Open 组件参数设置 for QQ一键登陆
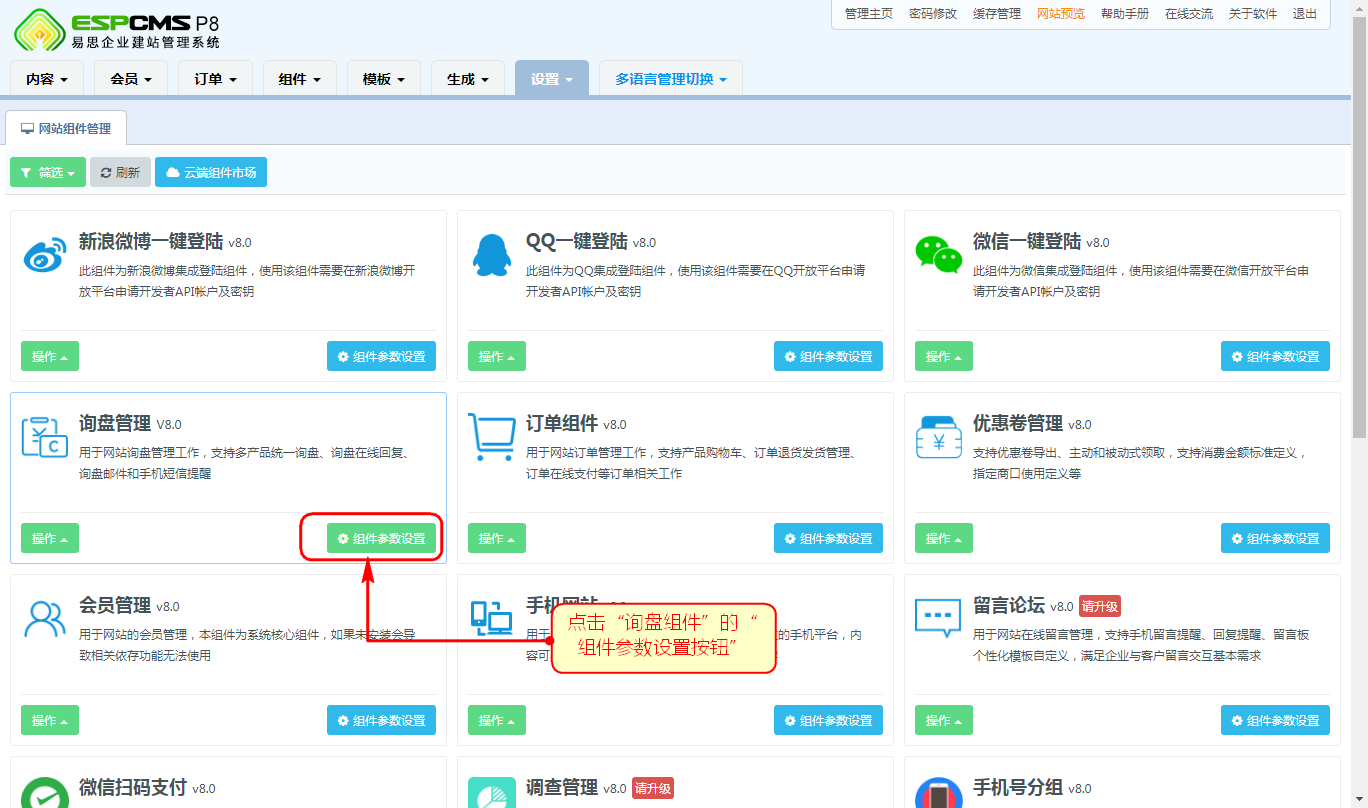Image resolution: width=1368 pixels, height=808 pixels. click(x=828, y=356)
